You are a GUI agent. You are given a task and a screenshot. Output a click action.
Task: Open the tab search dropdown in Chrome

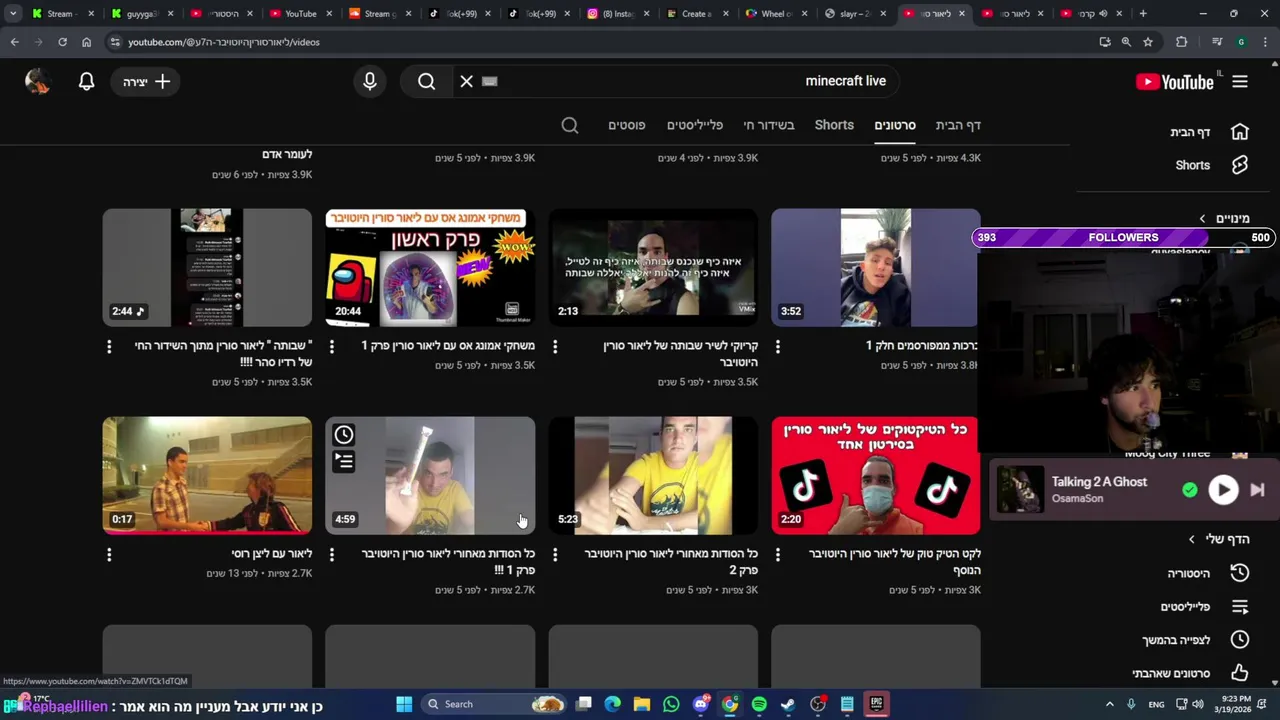pyautogui.click(x=13, y=14)
